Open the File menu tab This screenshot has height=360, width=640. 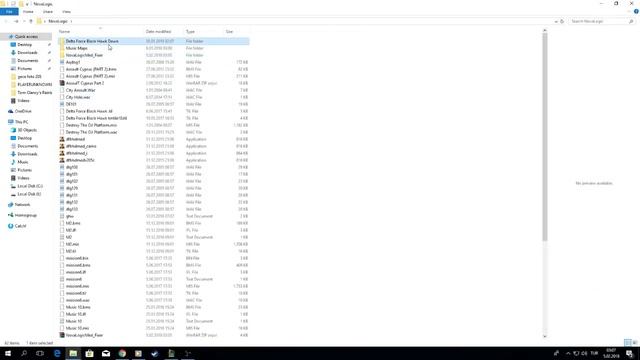coord(9,11)
